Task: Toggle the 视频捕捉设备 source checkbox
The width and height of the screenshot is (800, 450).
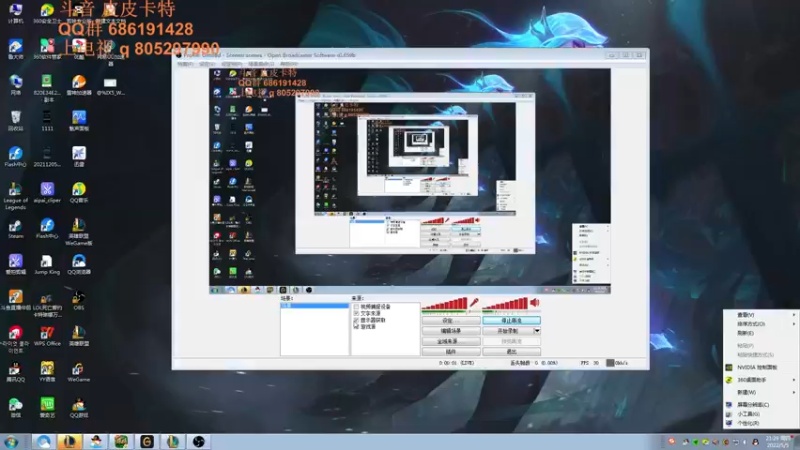Action: click(x=356, y=307)
